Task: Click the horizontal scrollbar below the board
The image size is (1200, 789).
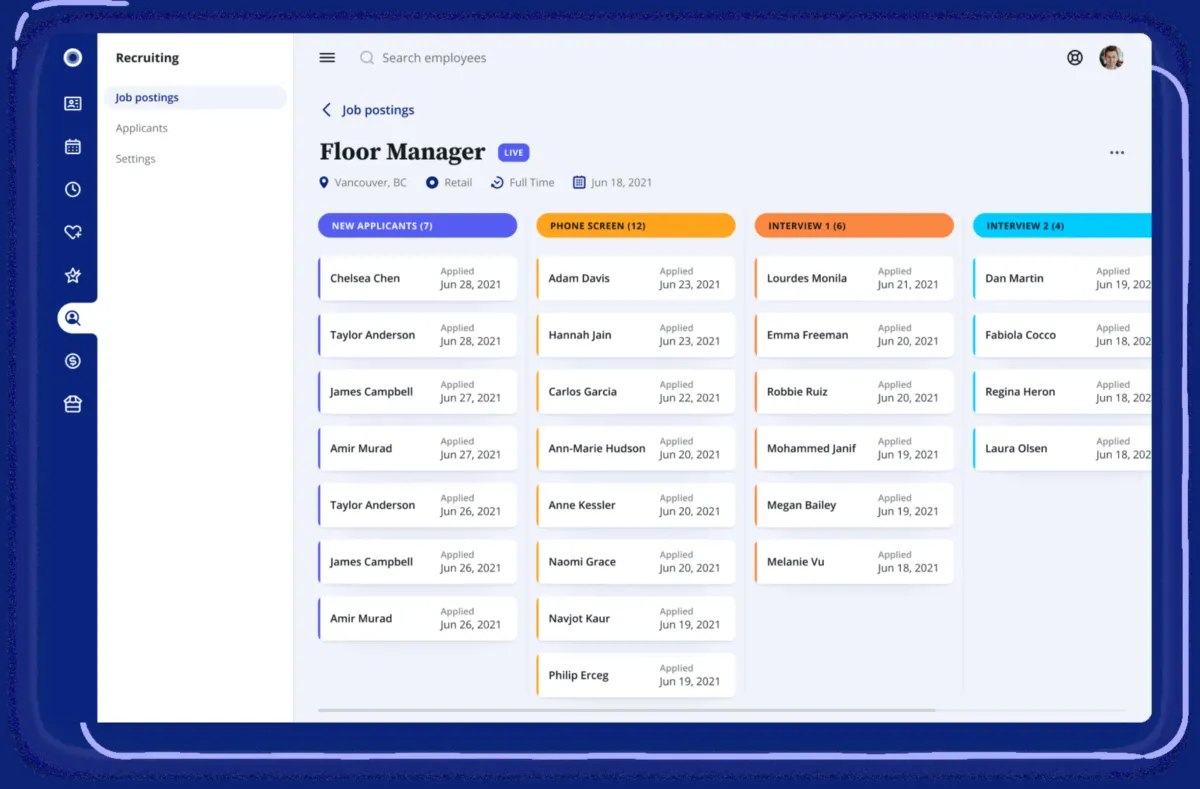Action: (626, 710)
